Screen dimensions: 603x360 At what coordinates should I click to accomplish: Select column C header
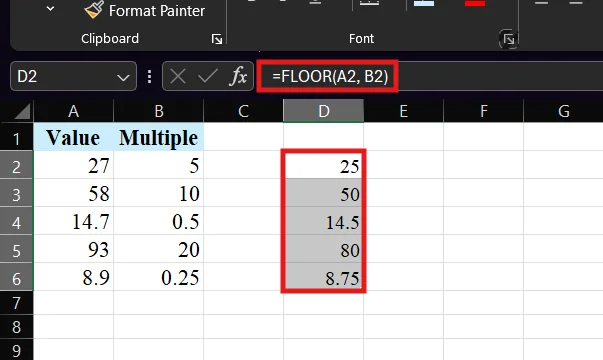[x=243, y=111]
